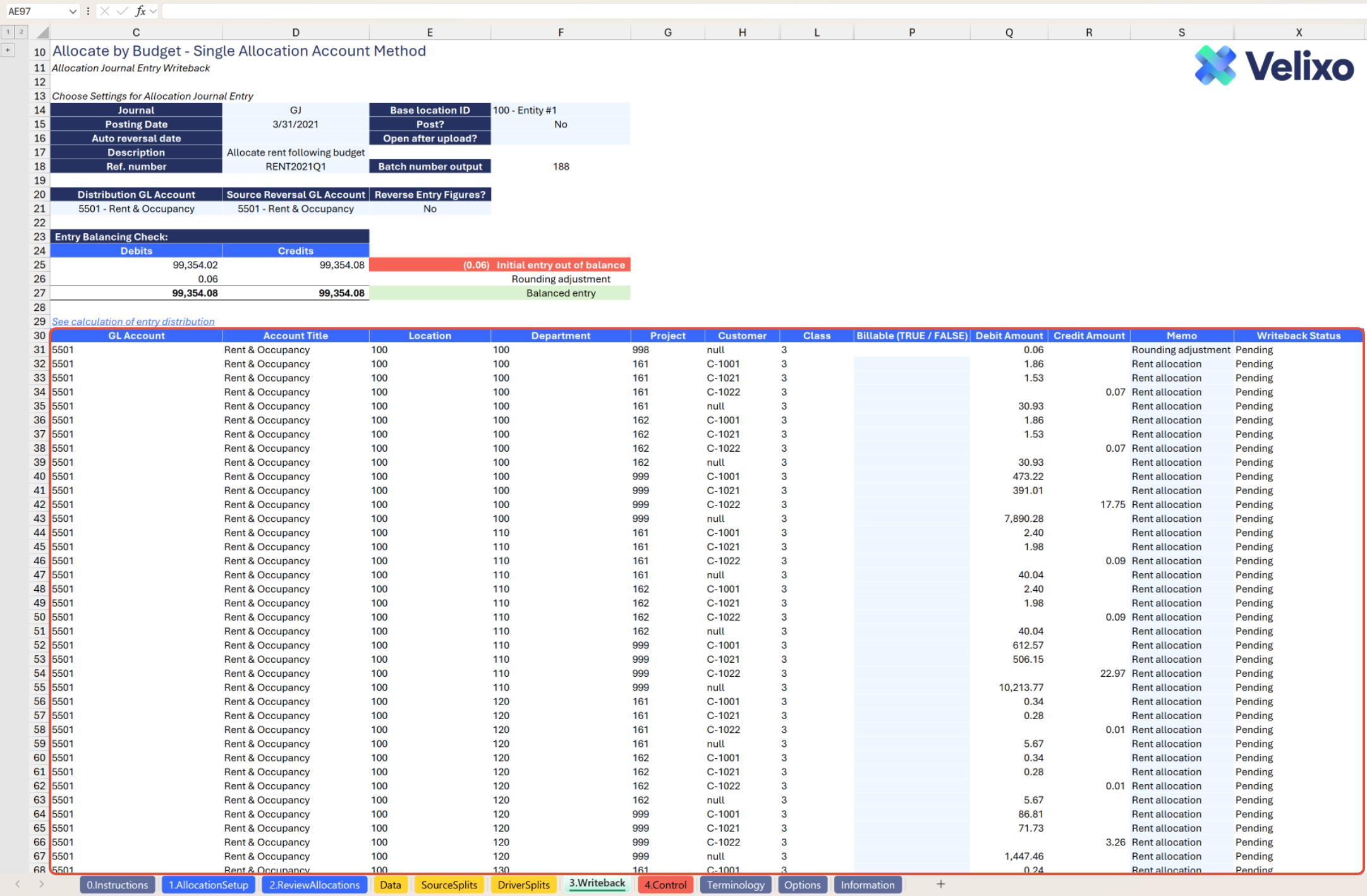
Task: Expand grouped rows with plus button
Action: click(x=8, y=50)
